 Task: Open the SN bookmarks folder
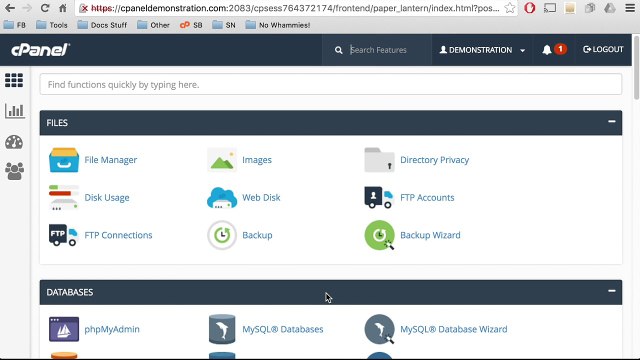tap(224, 25)
